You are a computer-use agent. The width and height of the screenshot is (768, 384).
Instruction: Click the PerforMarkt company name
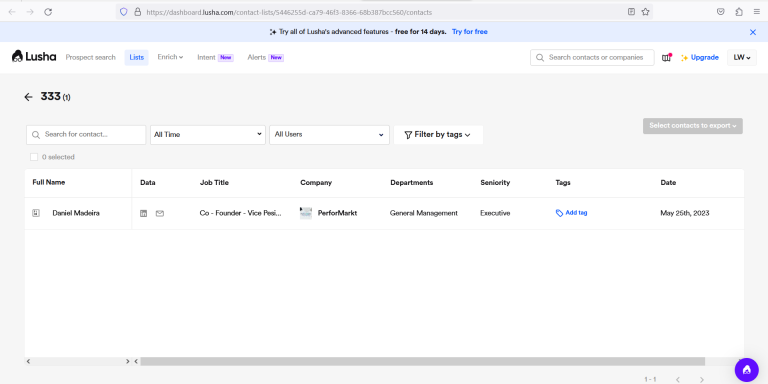point(337,213)
